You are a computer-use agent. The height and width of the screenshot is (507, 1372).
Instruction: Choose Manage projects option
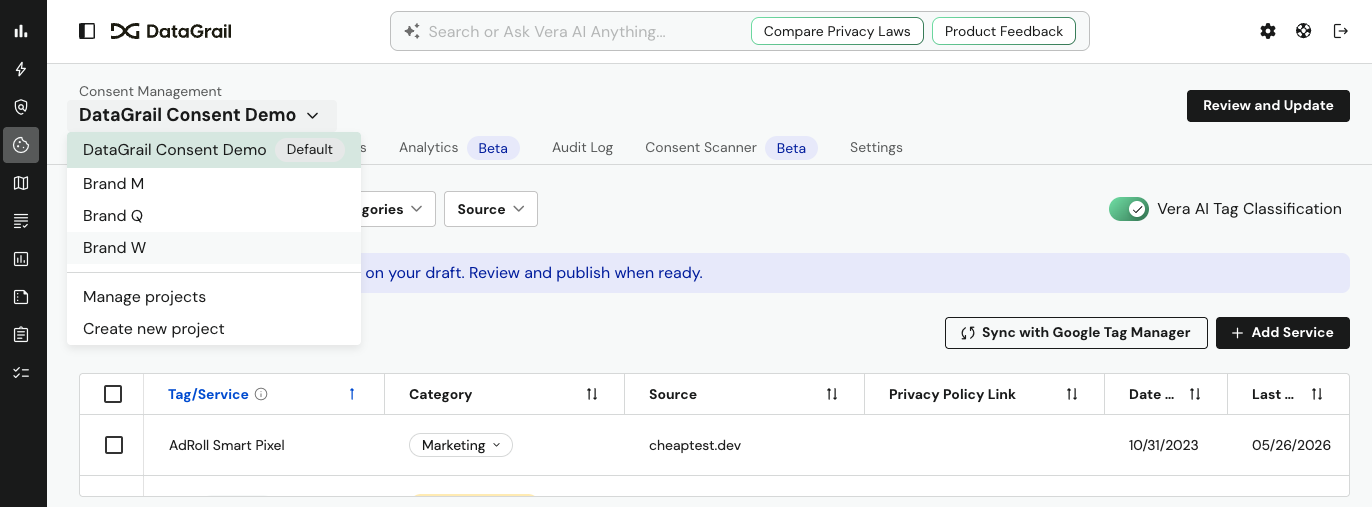(214, 297)
